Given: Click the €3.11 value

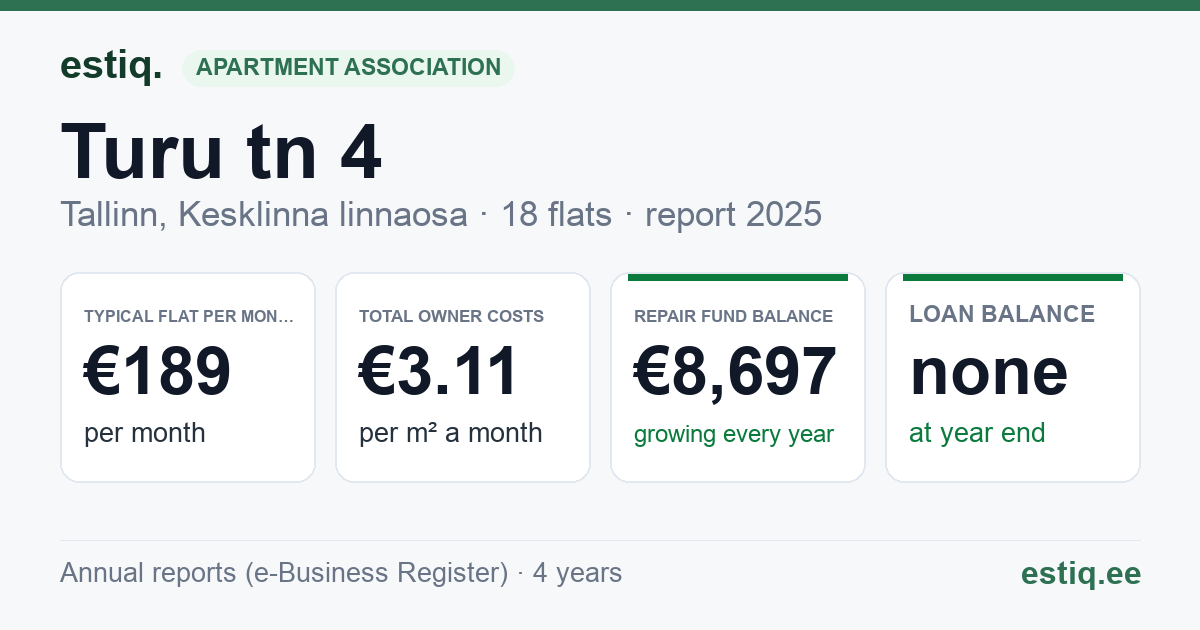Looking at the screenshot, I should point(438,371).
